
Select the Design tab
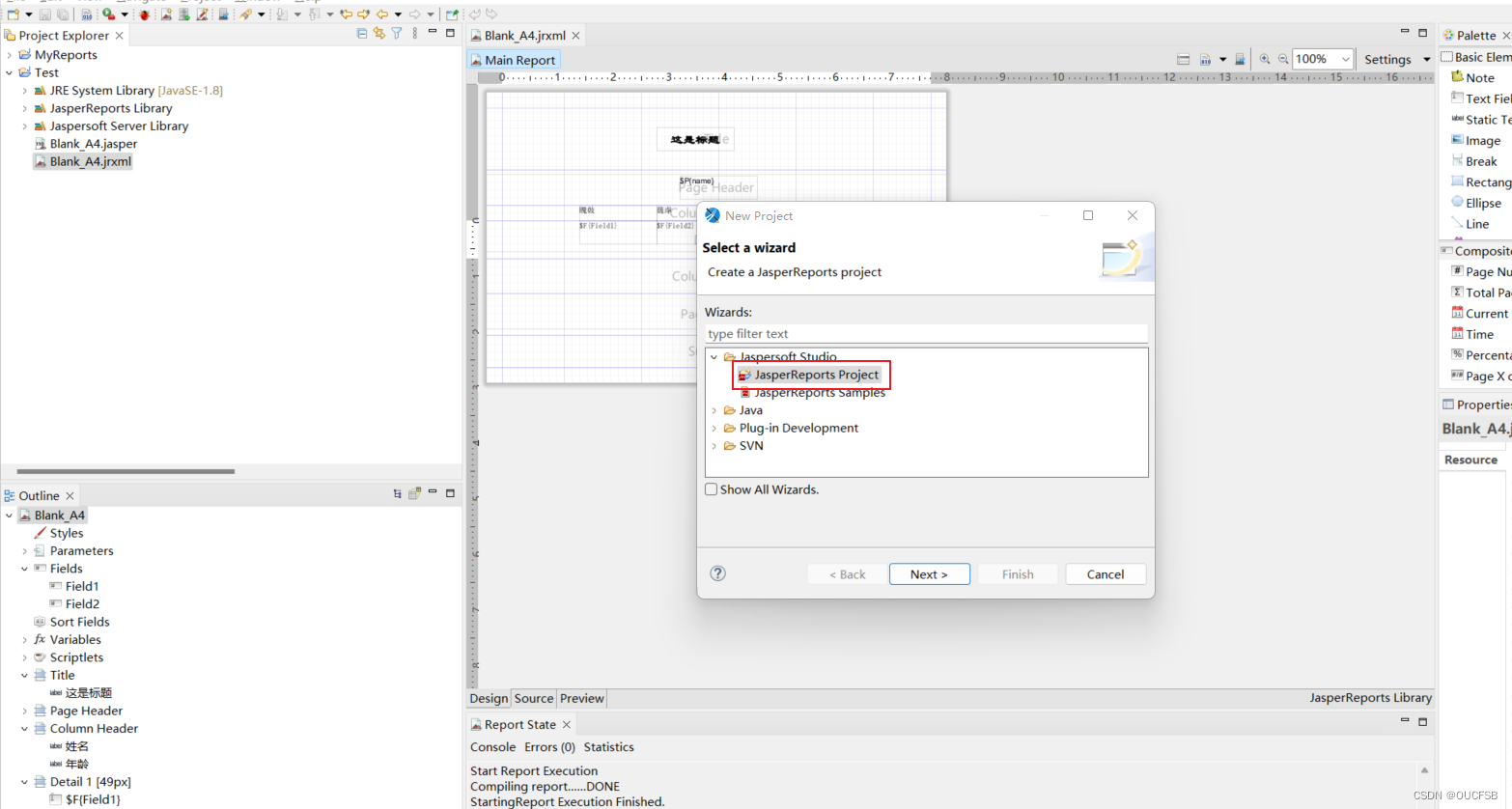[489, 698]
